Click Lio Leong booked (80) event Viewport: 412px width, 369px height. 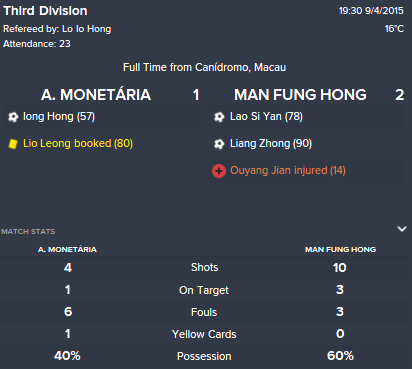point(78,144)
